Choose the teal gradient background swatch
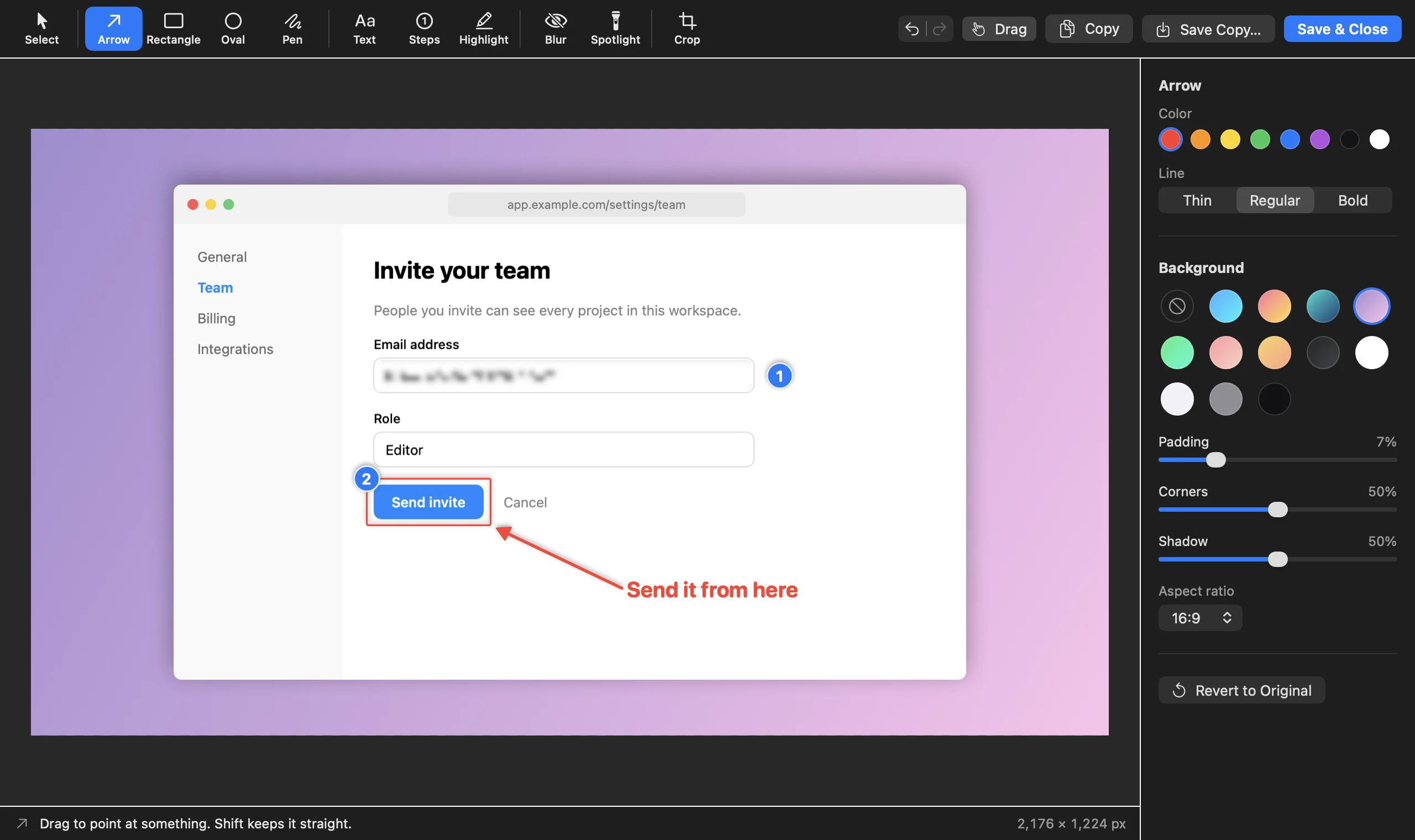The height and width of the screenshot is (840, 1415). [1323, 306]
